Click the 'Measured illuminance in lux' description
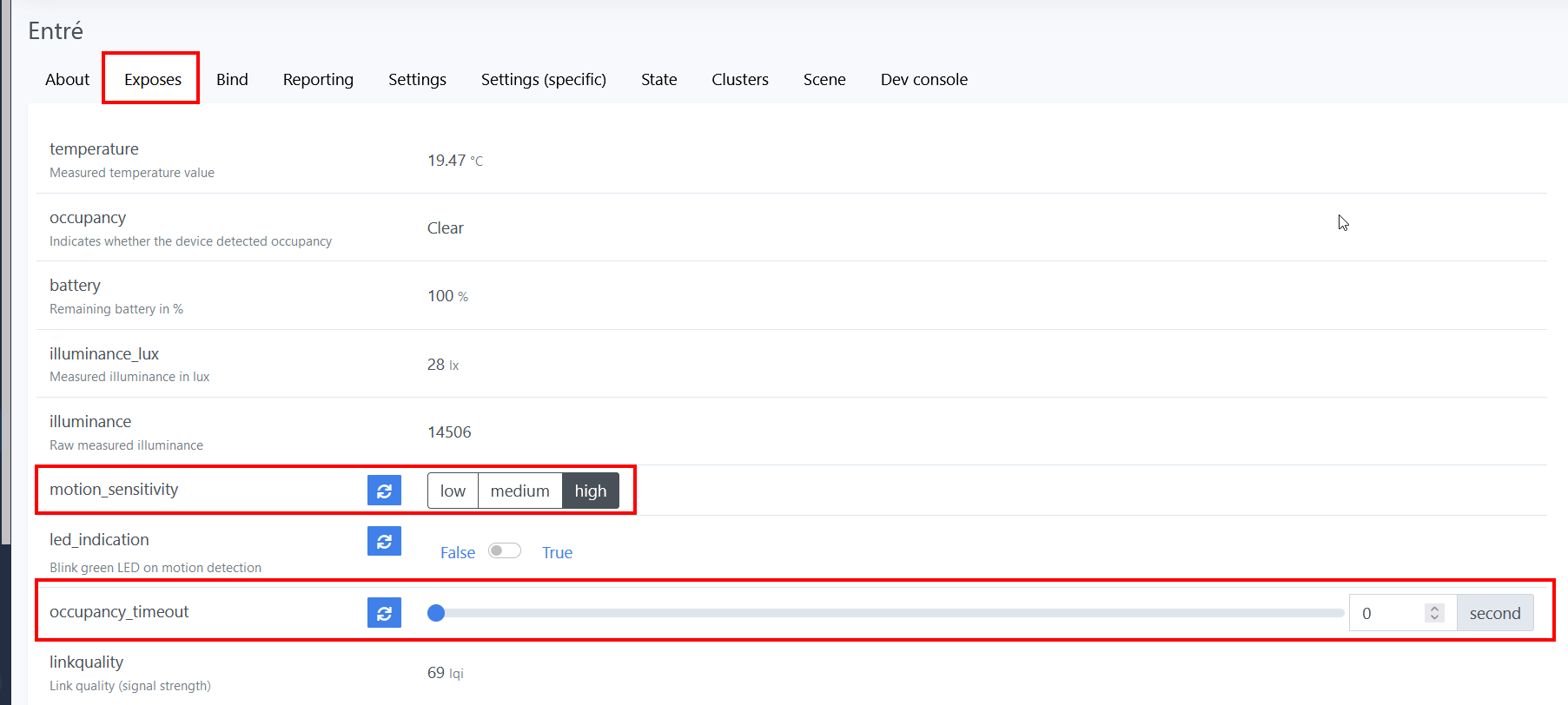1568x705 pixels. coord(129,377)
